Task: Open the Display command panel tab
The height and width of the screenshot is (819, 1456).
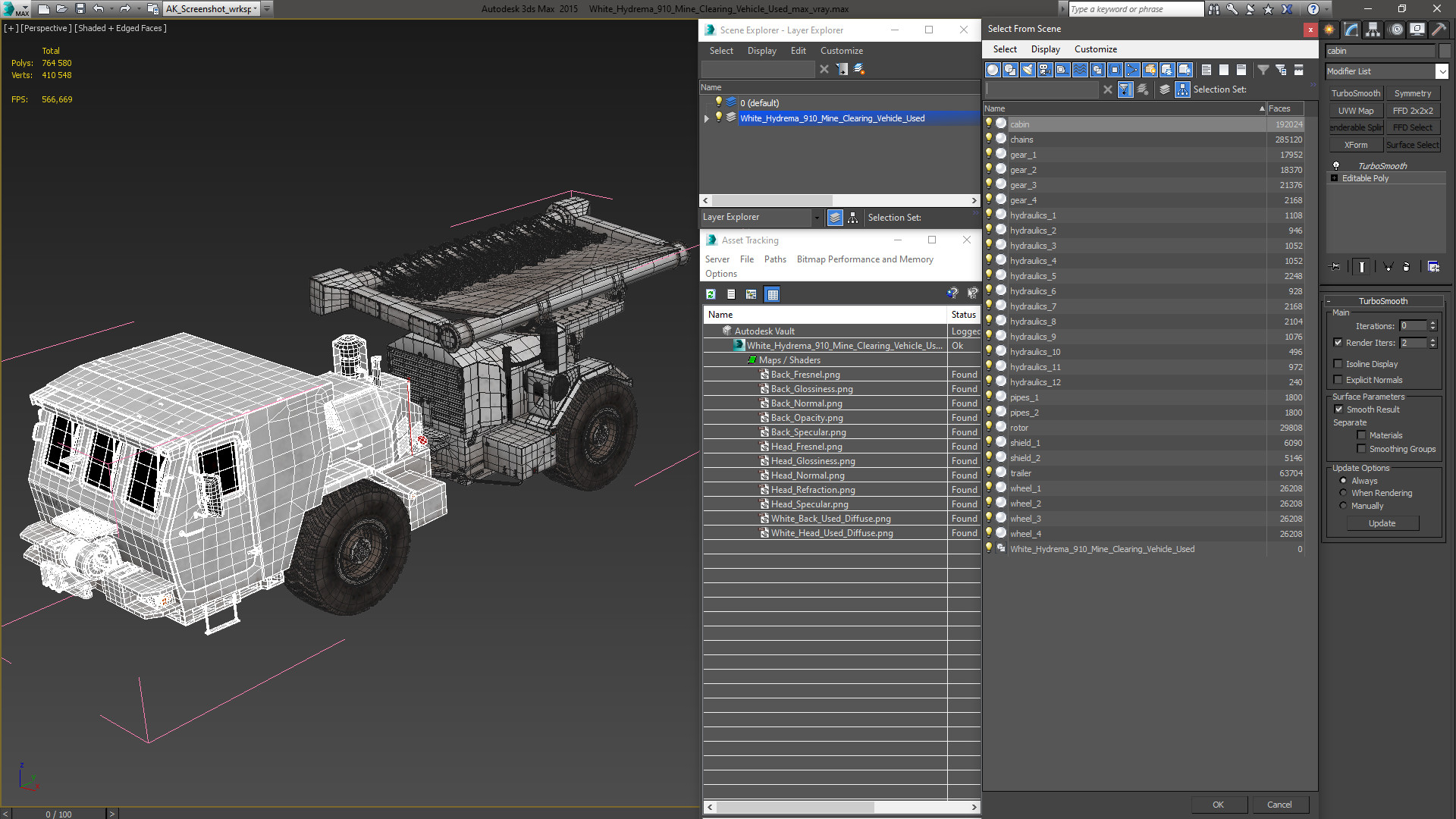Action: 1417,30
